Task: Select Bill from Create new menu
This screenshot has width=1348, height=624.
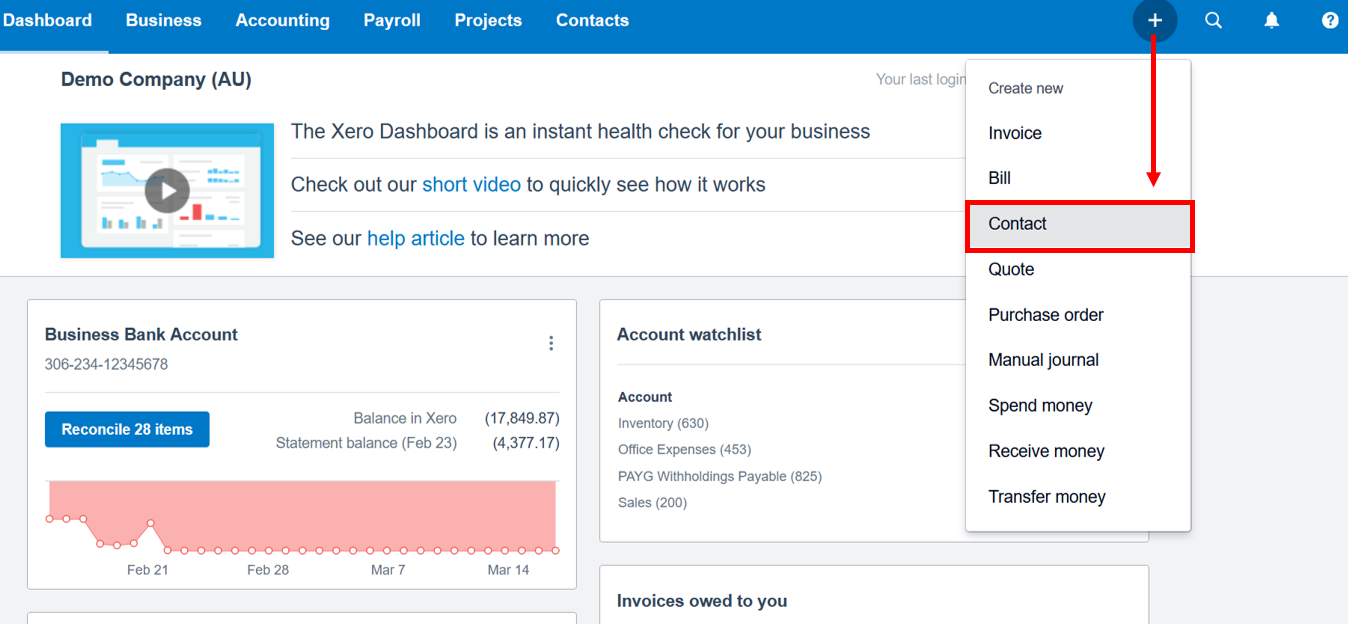Action: (x=1078, y=178)
